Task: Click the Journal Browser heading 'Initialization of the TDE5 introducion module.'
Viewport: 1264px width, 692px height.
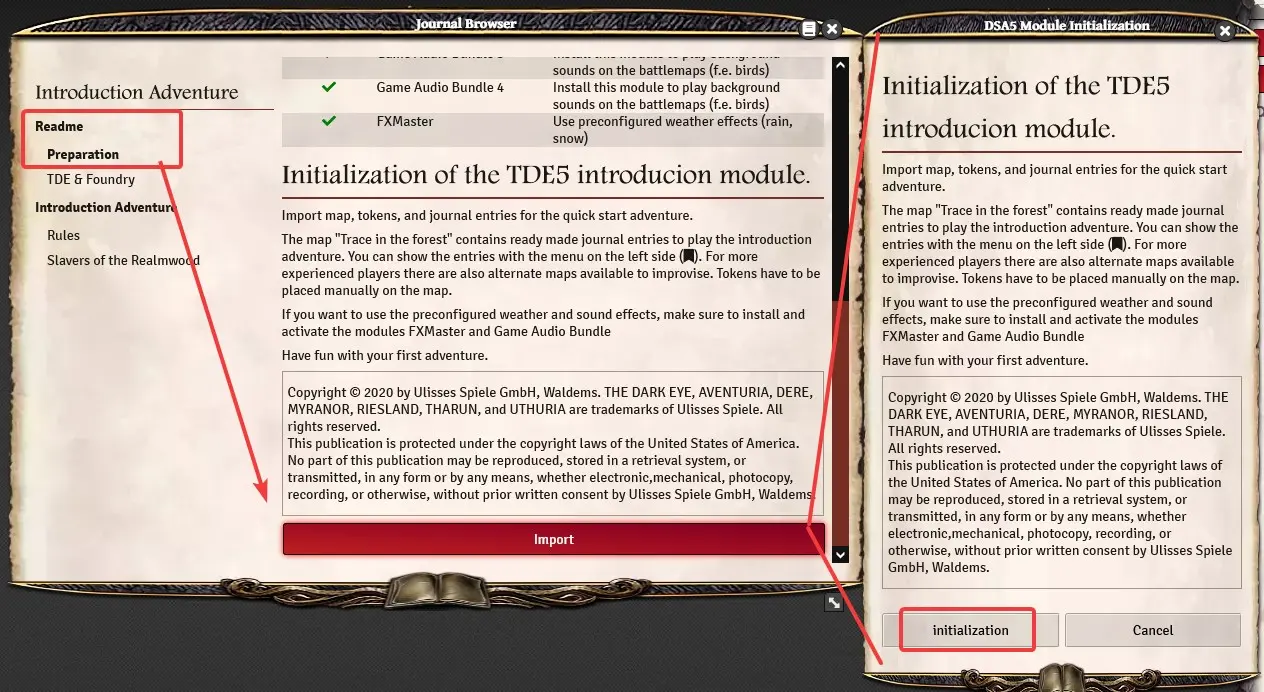Action: [x=546, y=174]
